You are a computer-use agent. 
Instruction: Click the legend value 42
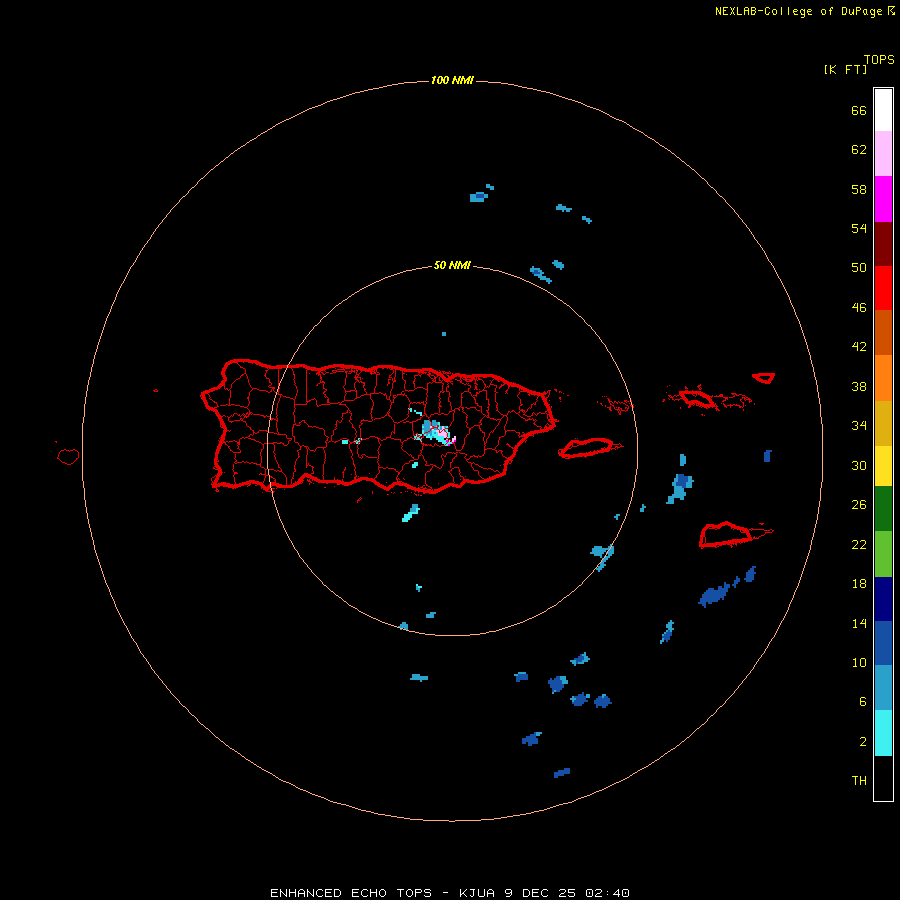click(859, 347)
